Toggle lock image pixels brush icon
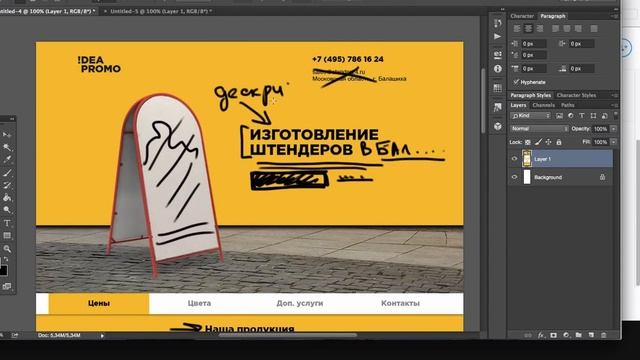The width and height of the screenshot is (640, 360). (x=538, y=142)
